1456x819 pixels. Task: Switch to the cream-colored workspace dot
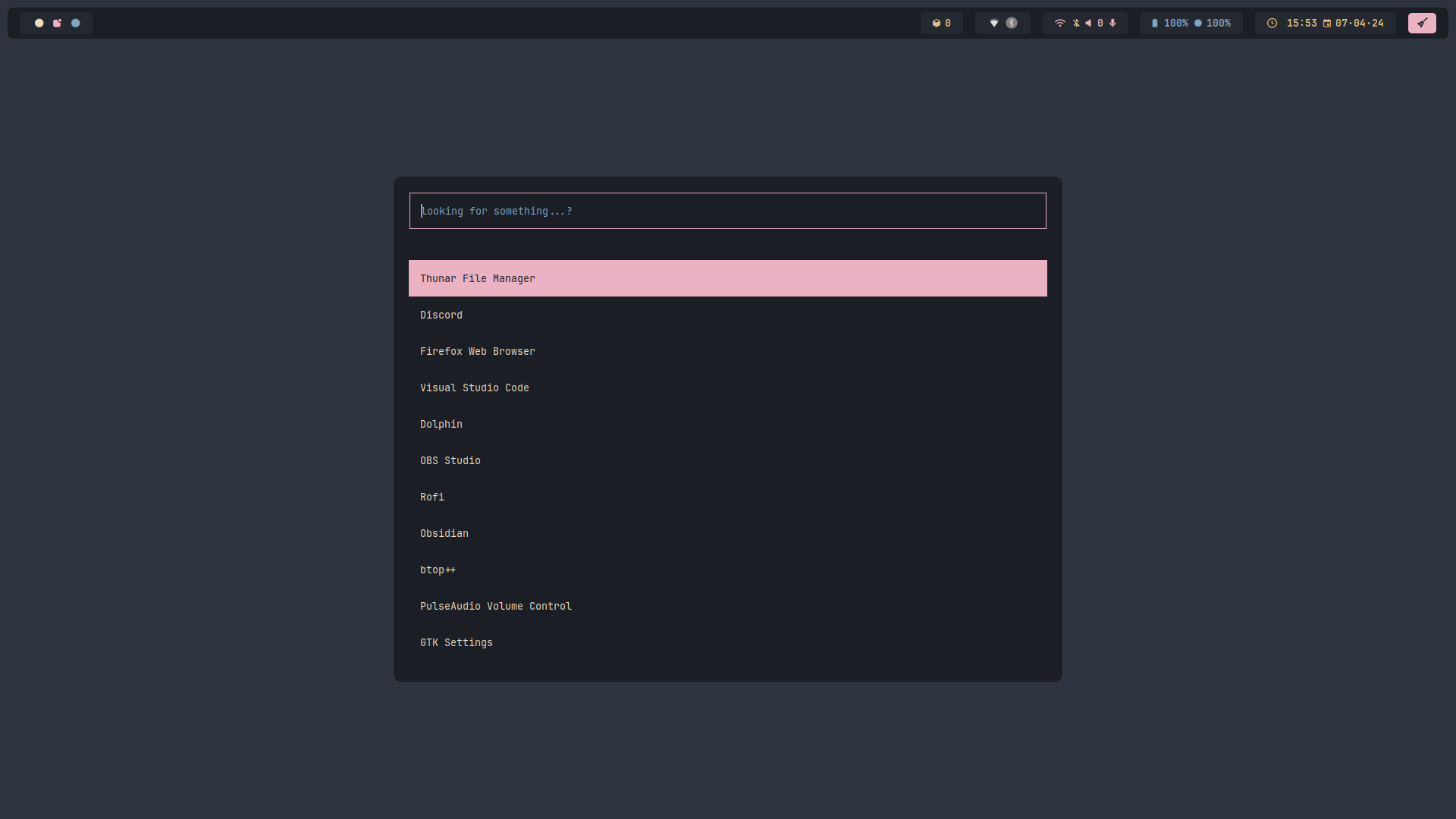pos(39,24)
